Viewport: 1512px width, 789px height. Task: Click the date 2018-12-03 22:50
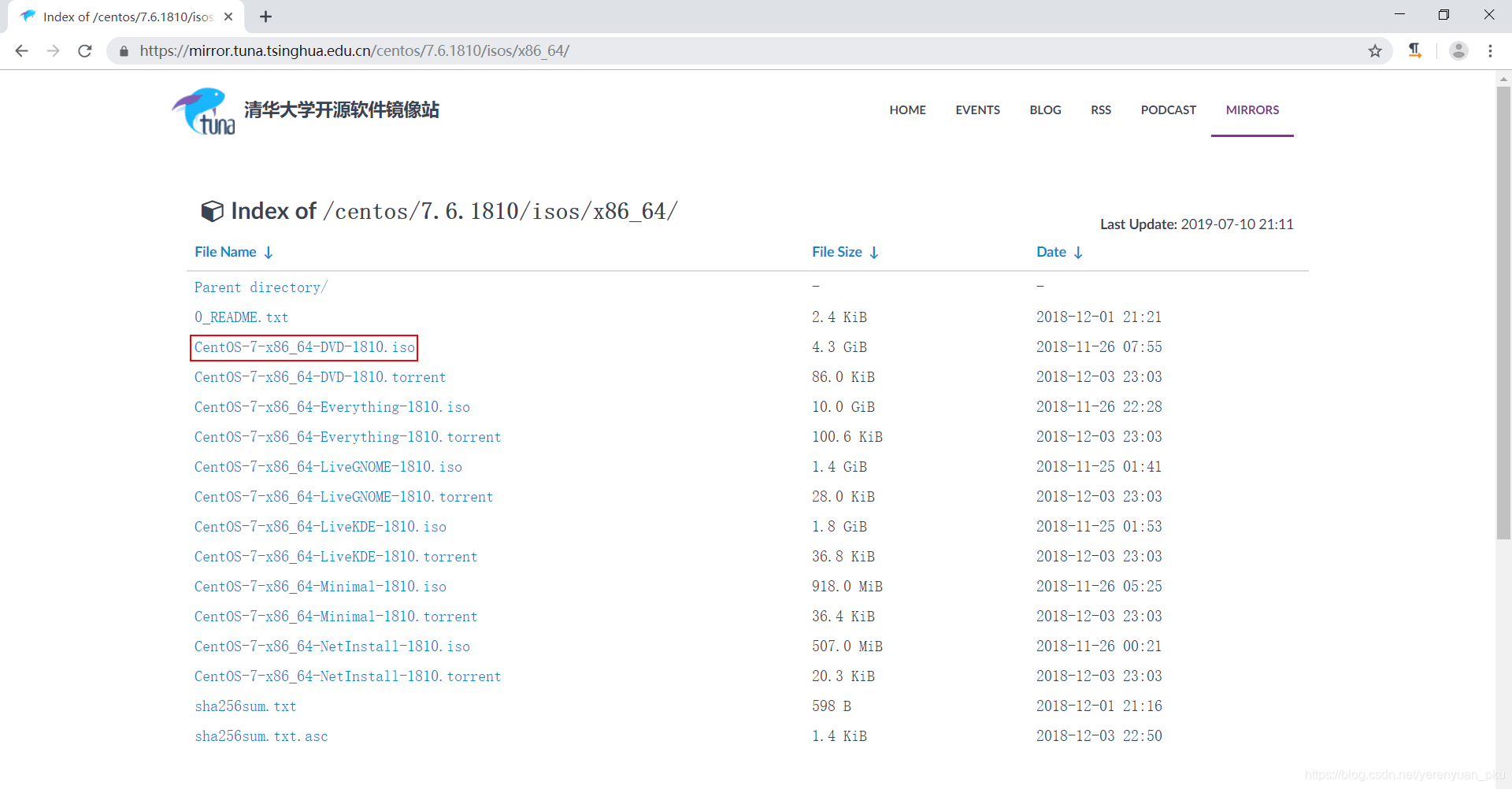tap(1099, 736)
